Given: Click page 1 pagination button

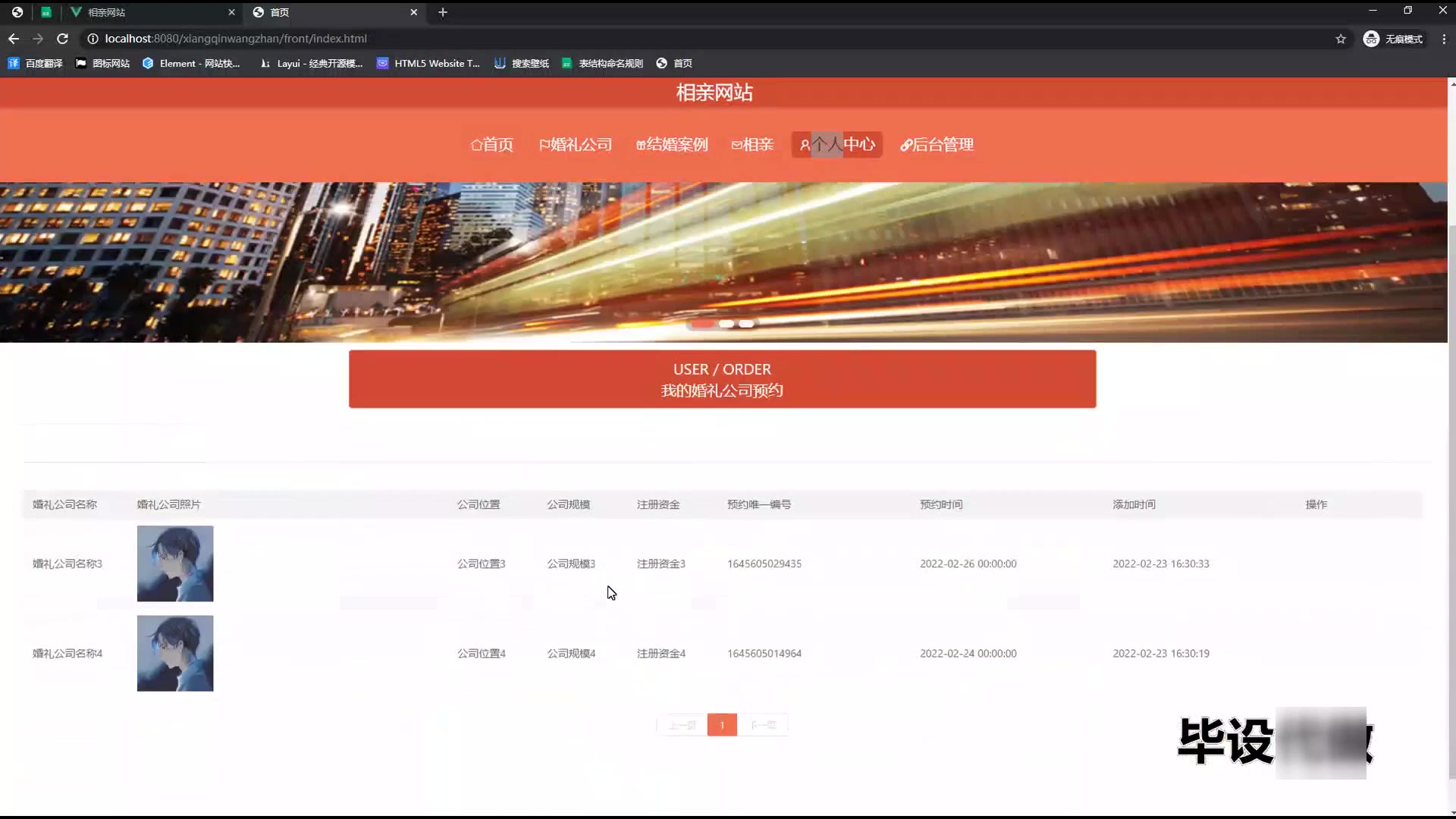Looking at the screenshot, I should point(722,725).
